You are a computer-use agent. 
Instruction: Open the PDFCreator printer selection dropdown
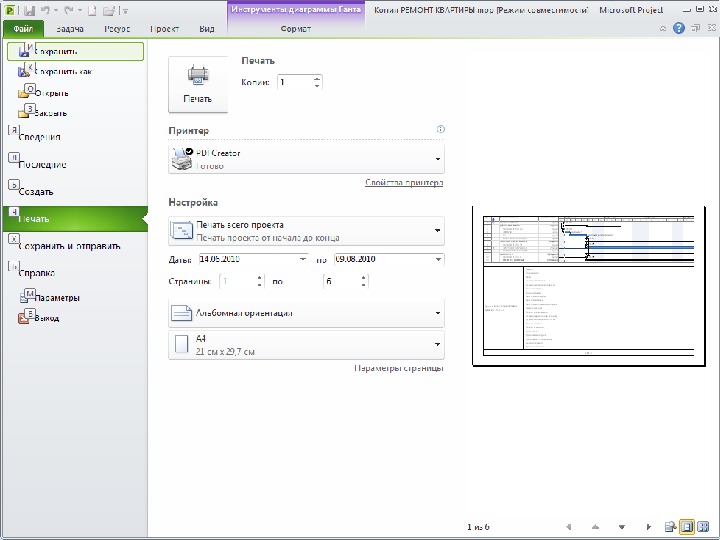point(306,159)
